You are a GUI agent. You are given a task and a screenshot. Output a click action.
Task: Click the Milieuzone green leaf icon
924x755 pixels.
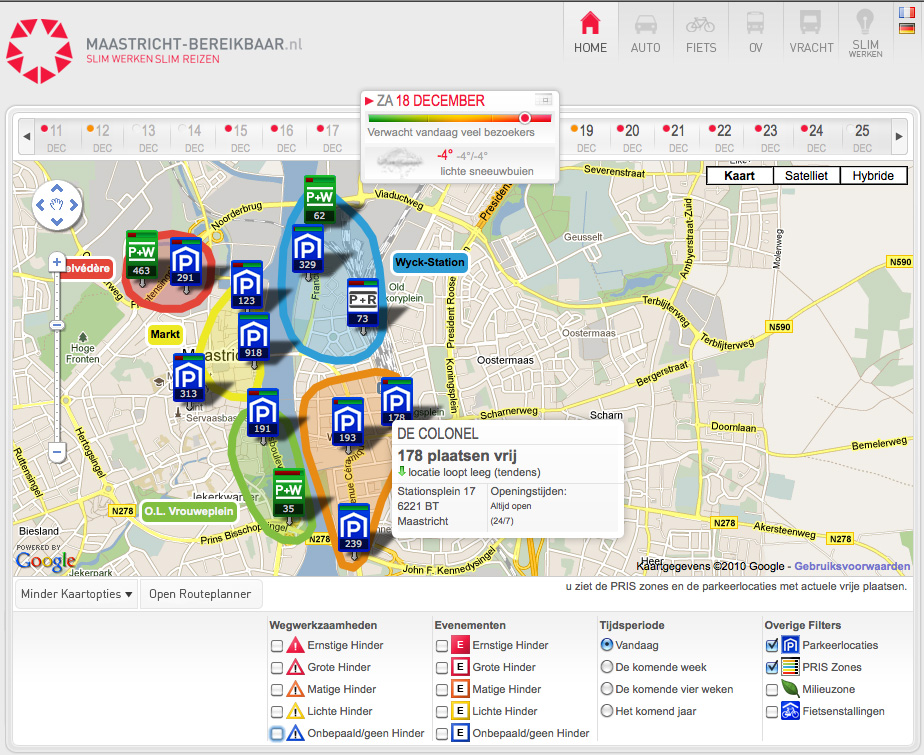tap(790, 689)
